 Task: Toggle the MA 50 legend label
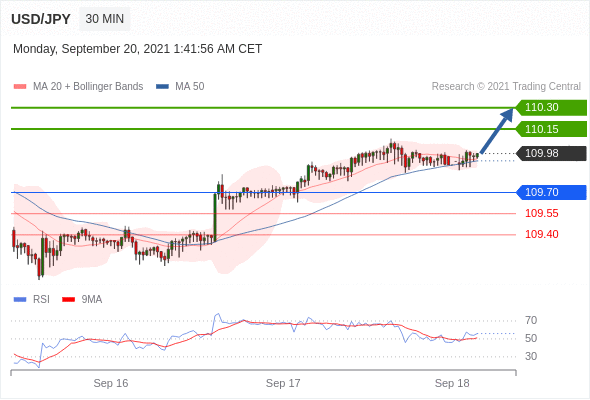click(190, 87)
